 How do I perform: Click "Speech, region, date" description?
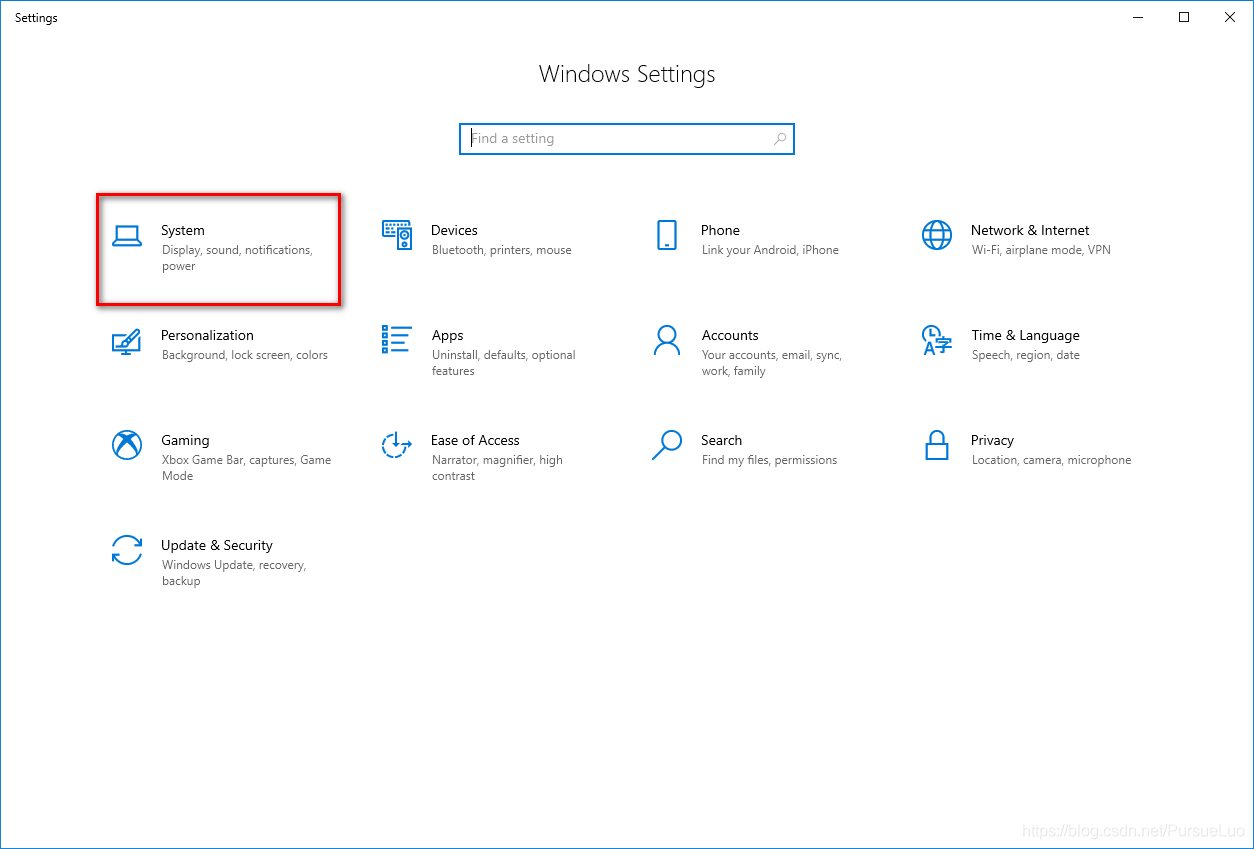(1026, 355)
